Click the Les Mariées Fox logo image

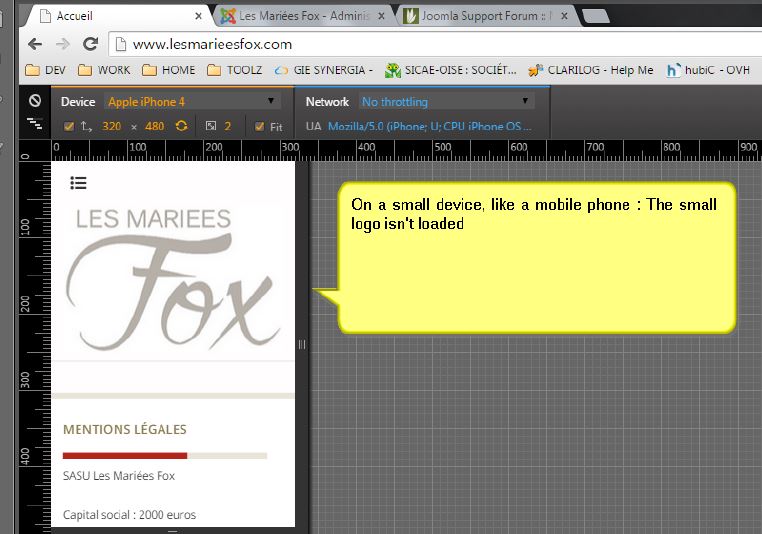point(173,279)
